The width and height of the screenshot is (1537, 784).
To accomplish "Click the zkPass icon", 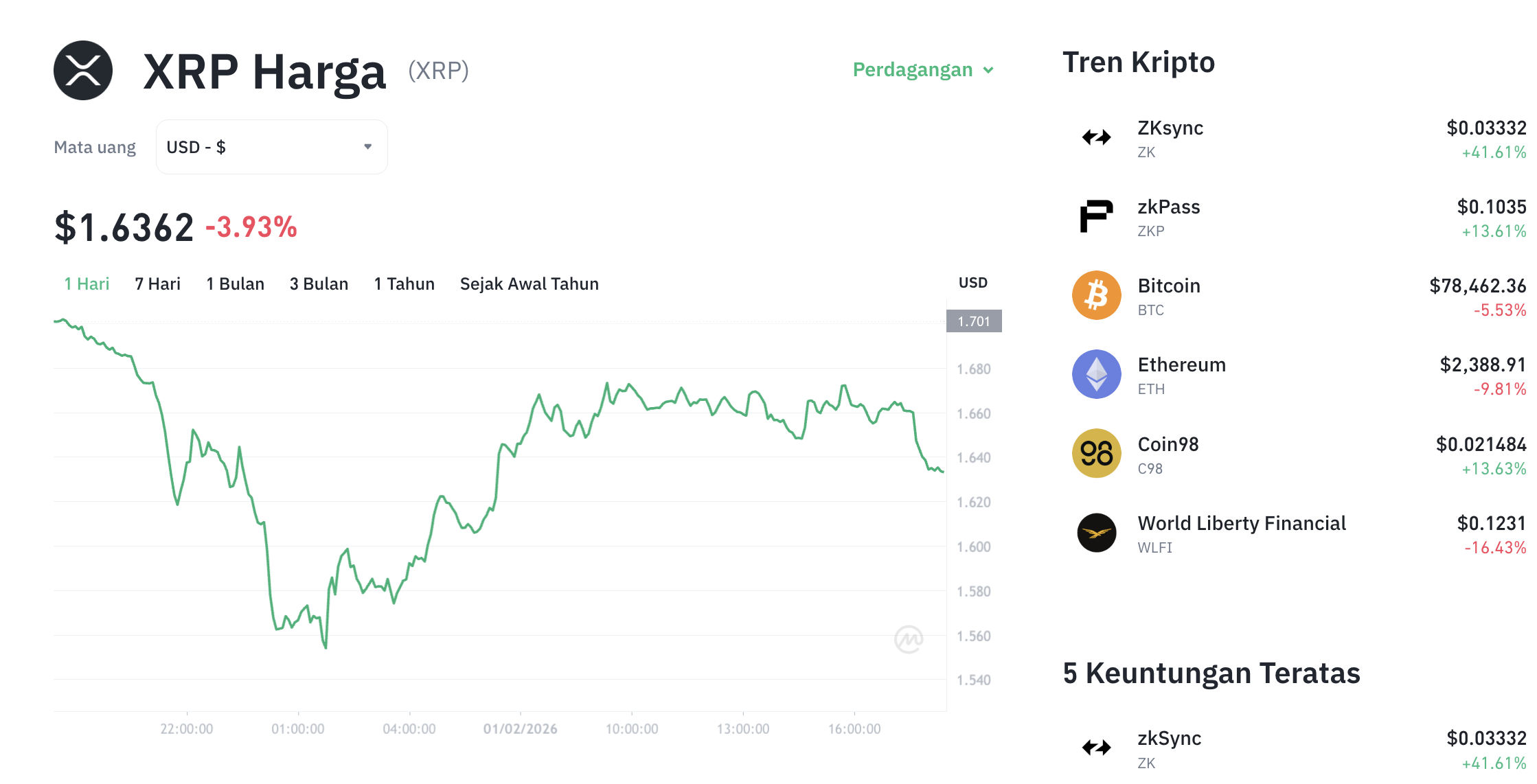I will 1097,215.
